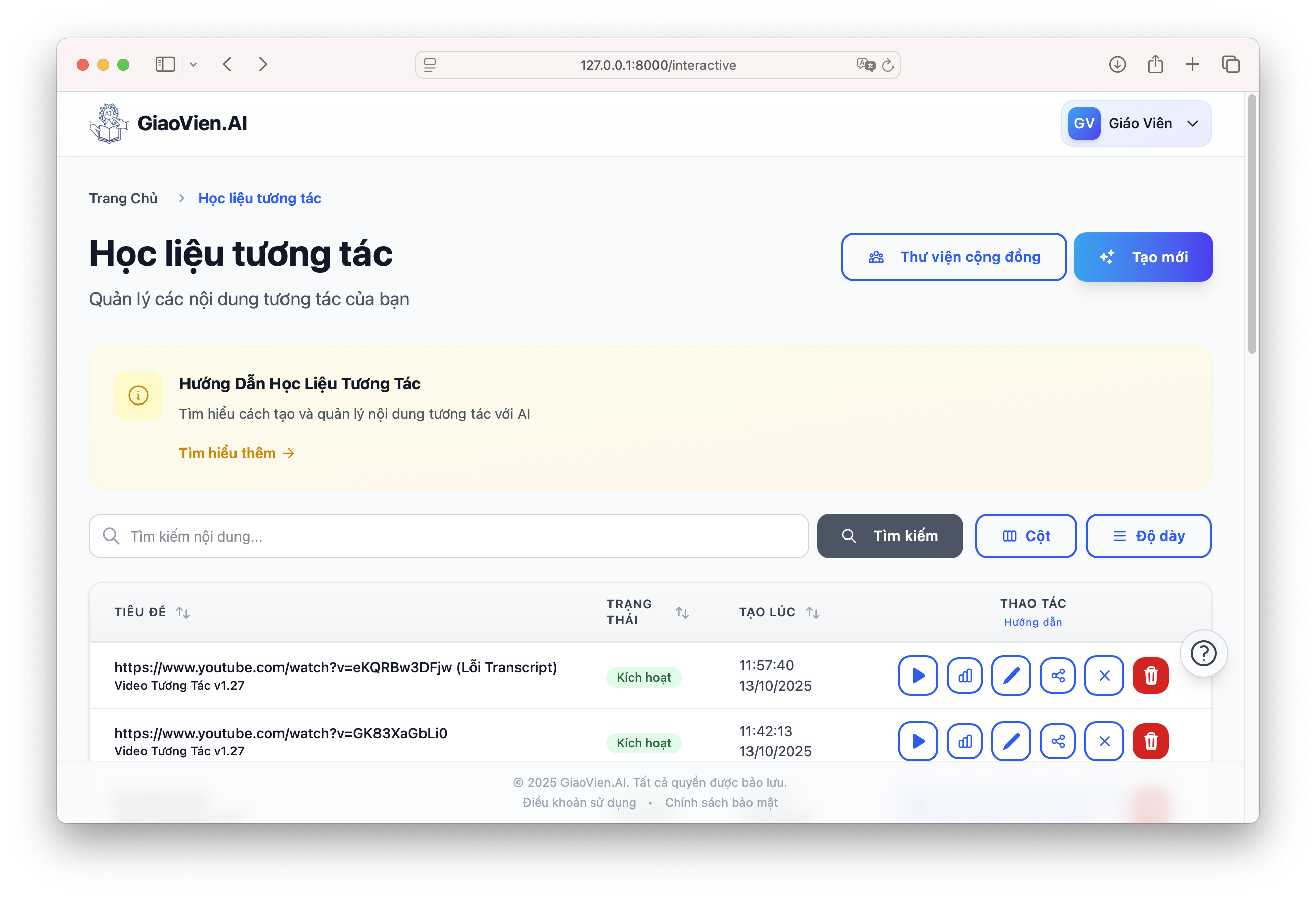
Task: Follow the Tìm hiểu thêm link
Action: (237, 453)
